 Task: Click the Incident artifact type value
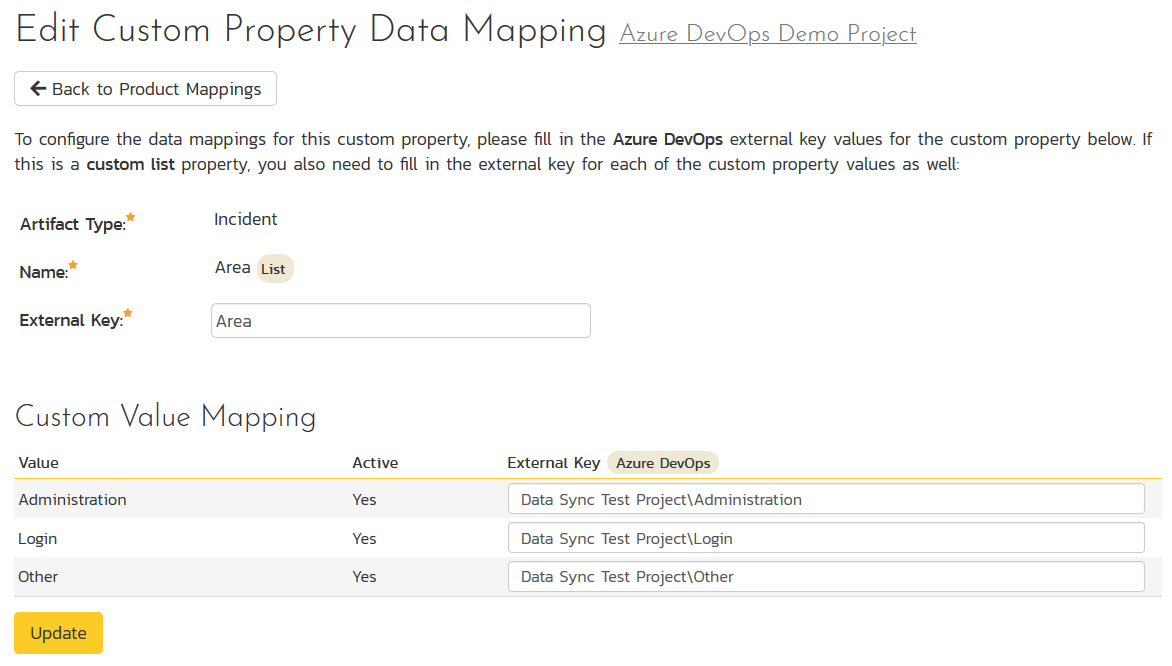click(246, 219)
